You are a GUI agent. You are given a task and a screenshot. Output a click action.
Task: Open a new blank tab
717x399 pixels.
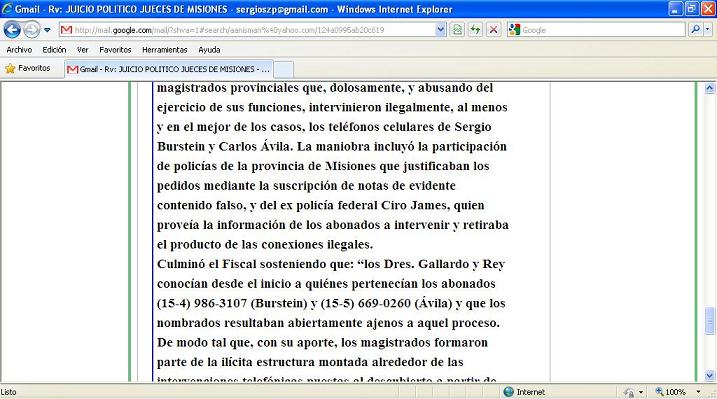284,70
